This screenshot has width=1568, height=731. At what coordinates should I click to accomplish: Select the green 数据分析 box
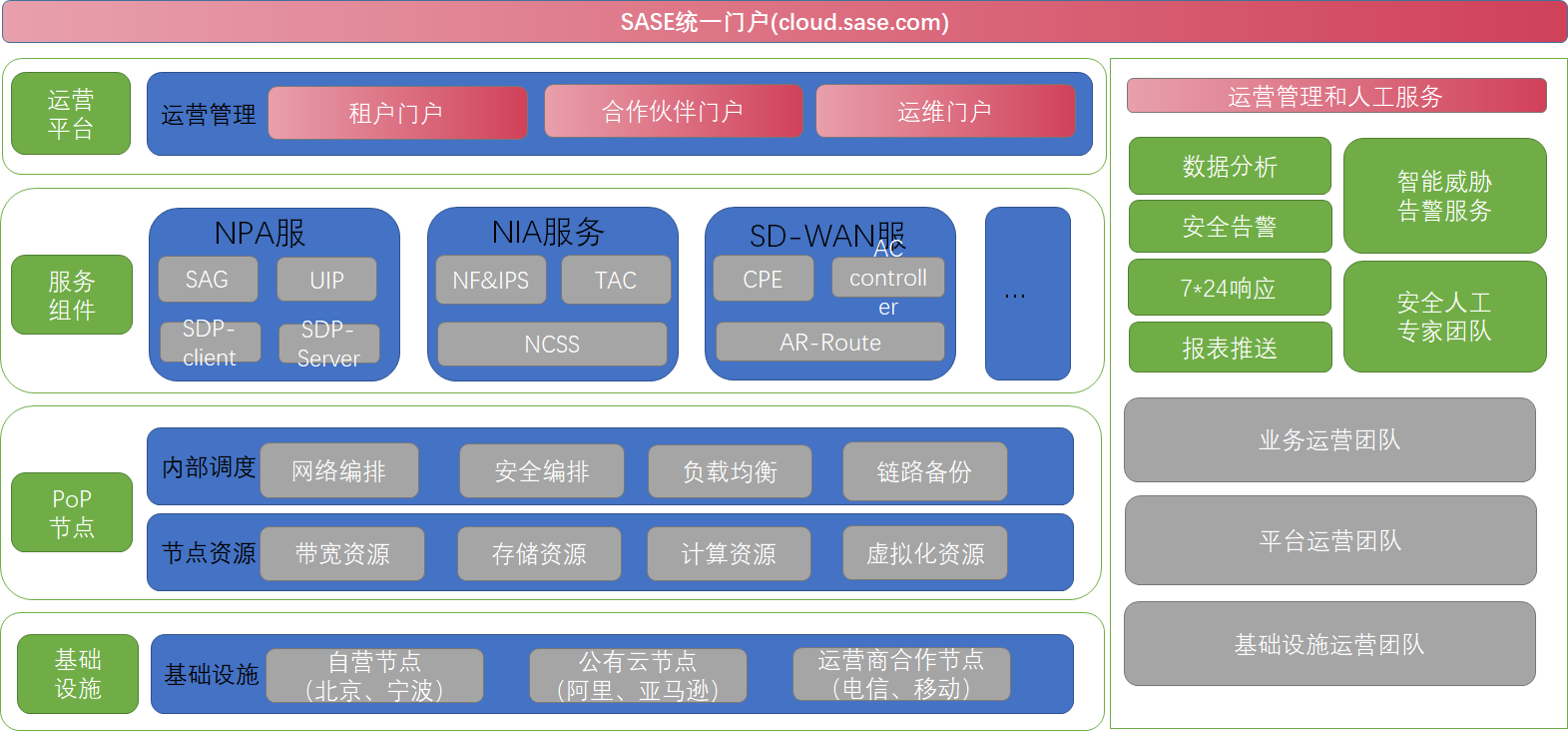point(1230,166)
